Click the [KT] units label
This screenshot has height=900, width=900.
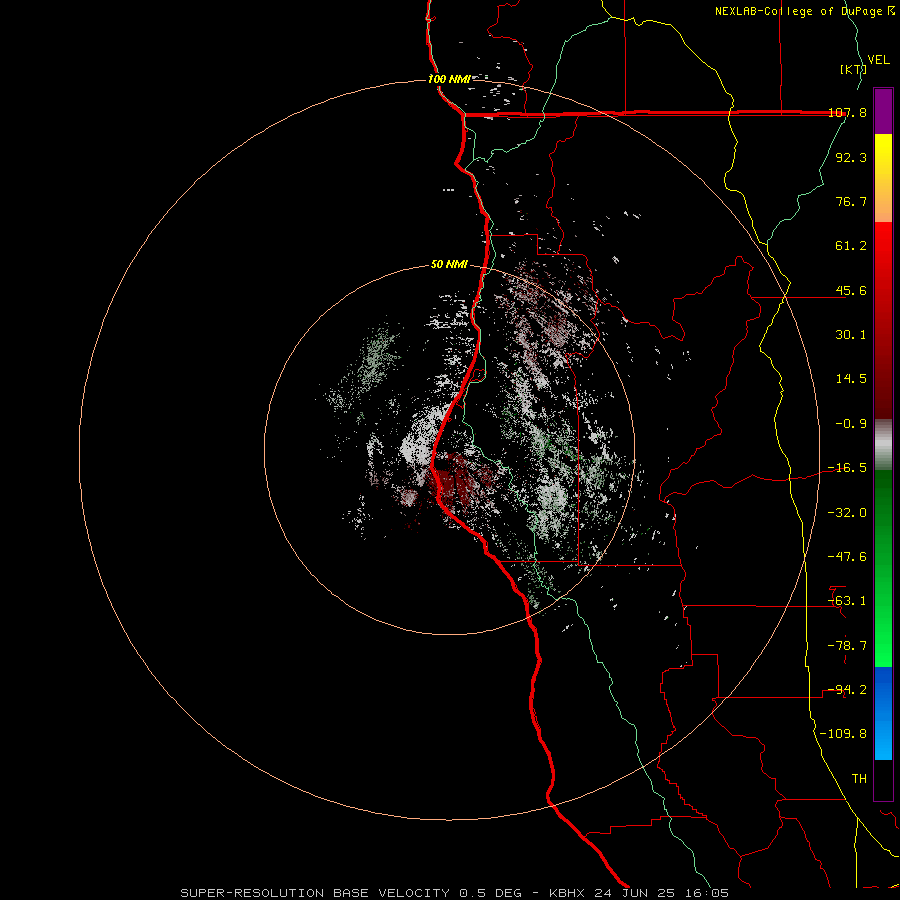click(853, 69)
